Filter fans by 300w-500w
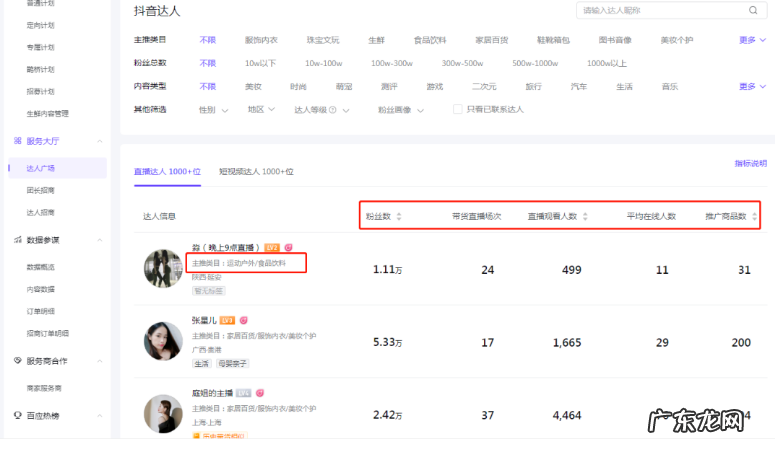782x450 pixels. pyautogui.click(x=462, y=63)
